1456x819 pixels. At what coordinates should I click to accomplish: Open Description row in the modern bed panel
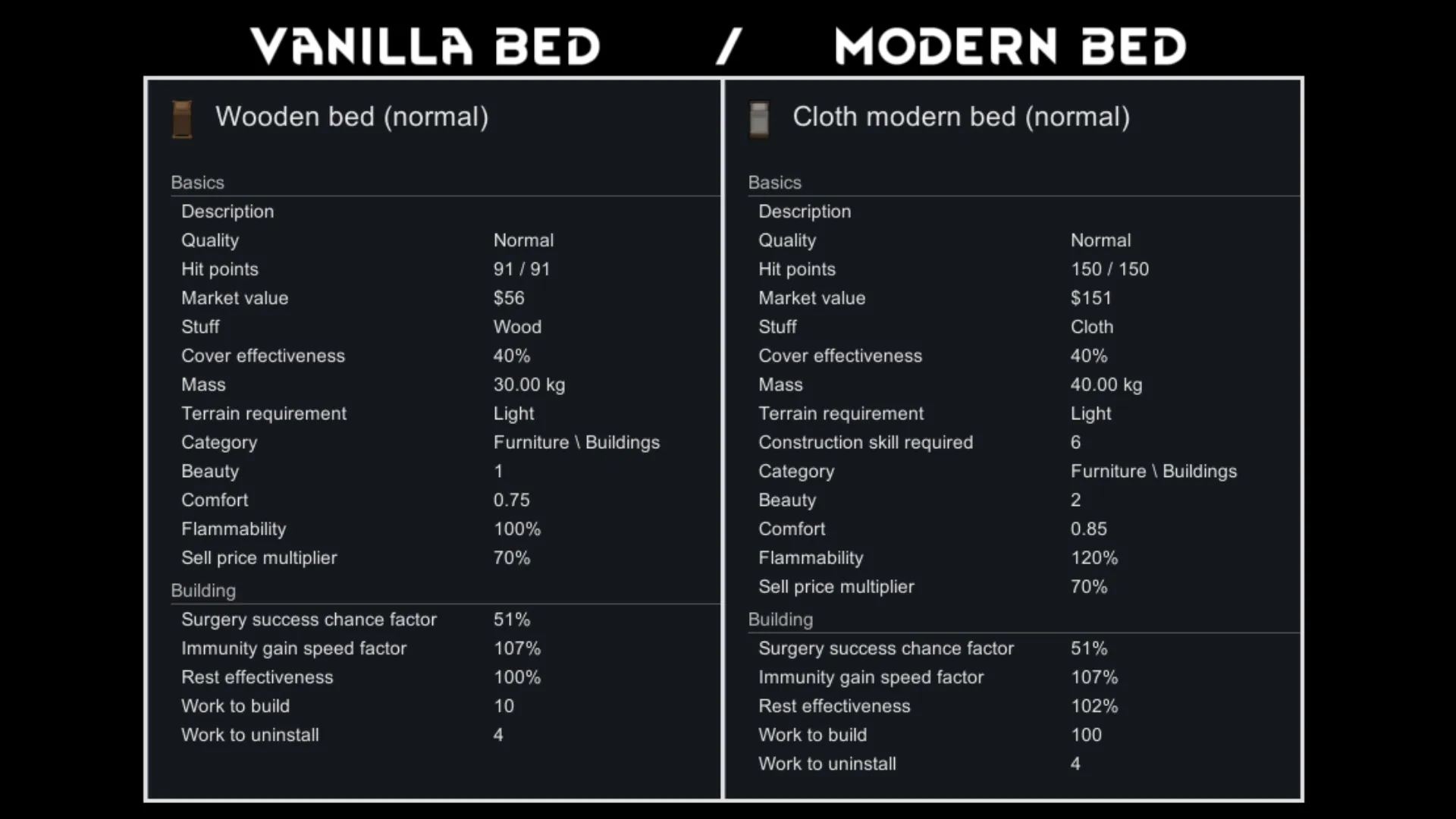pyautogui.click(x=805, y=212)
